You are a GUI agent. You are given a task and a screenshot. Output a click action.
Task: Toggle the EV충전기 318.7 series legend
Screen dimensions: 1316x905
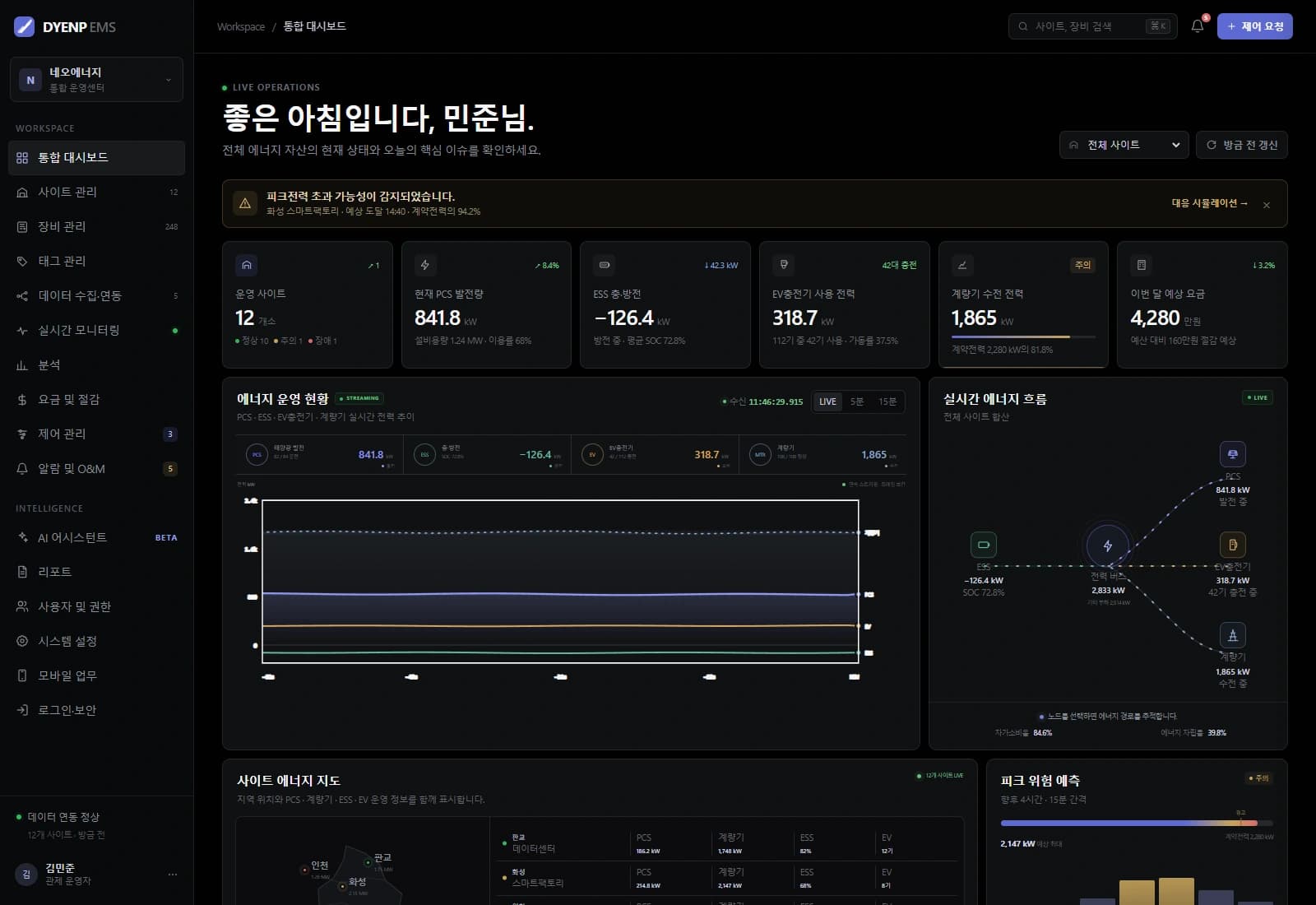tap(655, 455)
